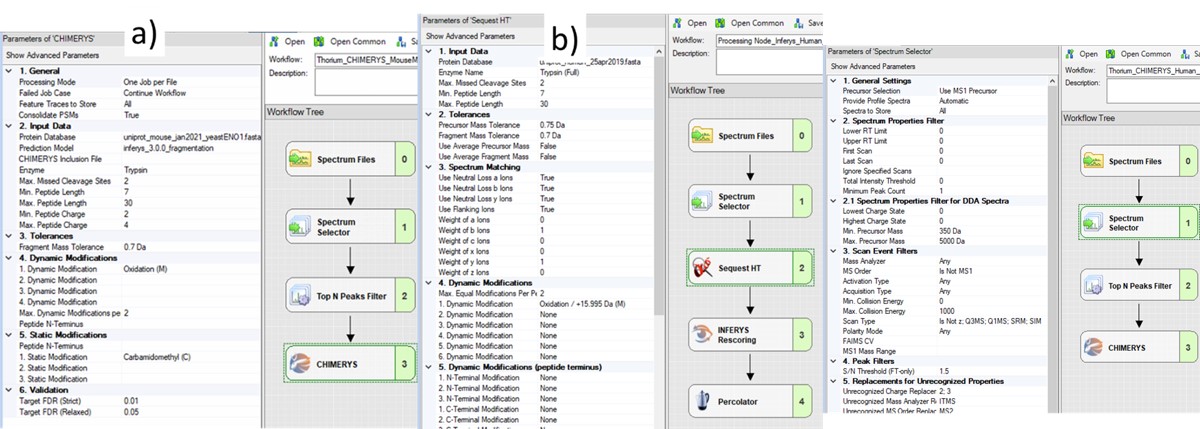Collapse '3. Spectrum Matching' in Sequest HT parameters
The image size is (1200, 429).
click(x=430, y=166)
